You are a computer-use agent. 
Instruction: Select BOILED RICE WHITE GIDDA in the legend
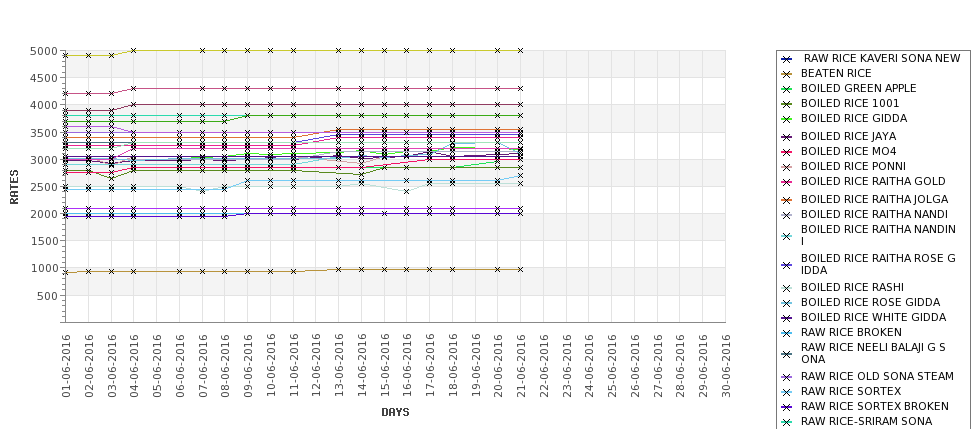point(873,317)
